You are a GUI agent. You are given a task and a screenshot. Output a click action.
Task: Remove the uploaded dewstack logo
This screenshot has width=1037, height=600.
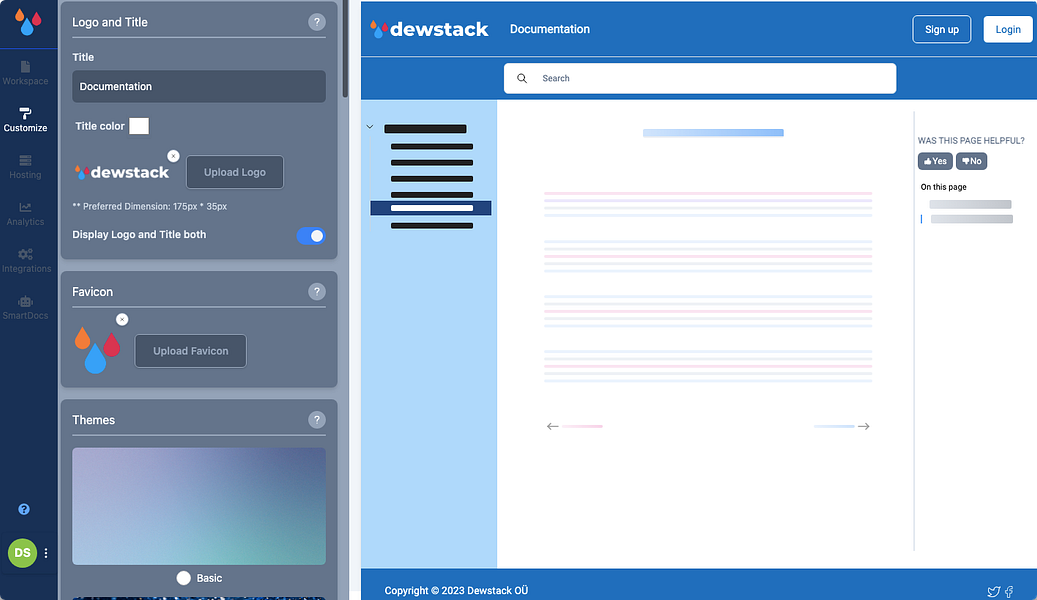[173, 156]
